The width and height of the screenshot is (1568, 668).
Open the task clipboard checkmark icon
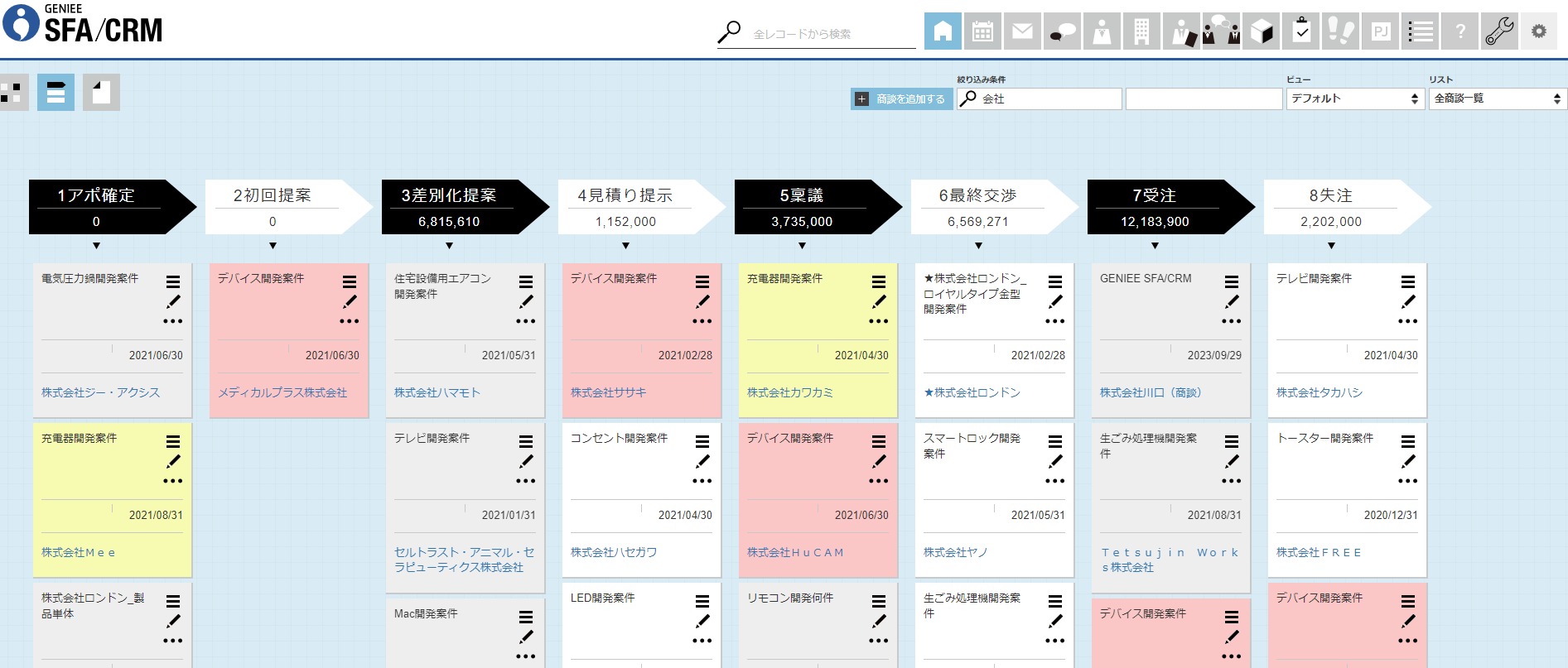pos(1300,31)
